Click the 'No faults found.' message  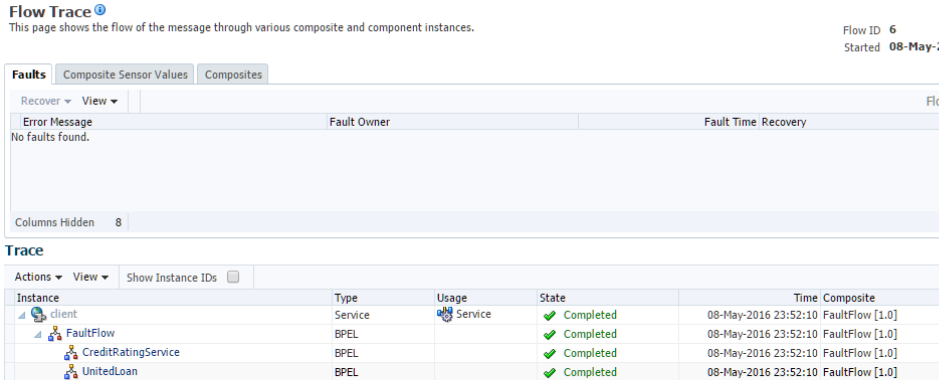(50, 138)
